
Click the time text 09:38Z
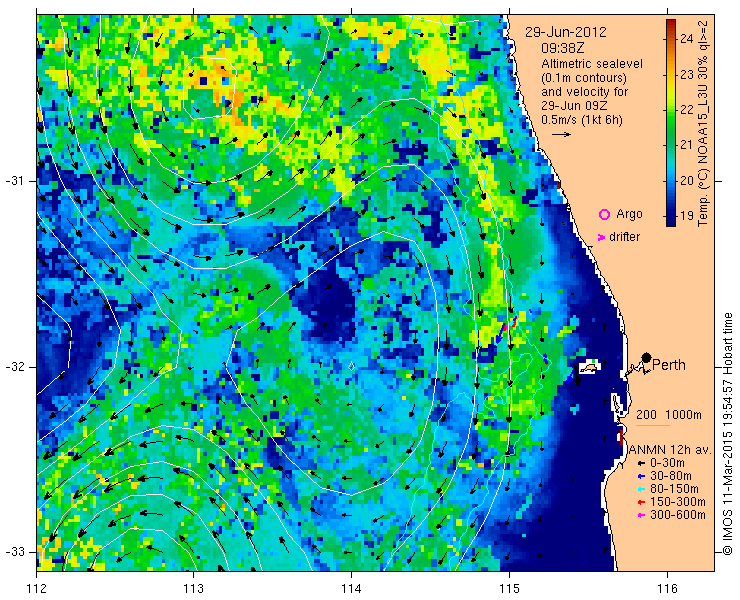point(562,48)
